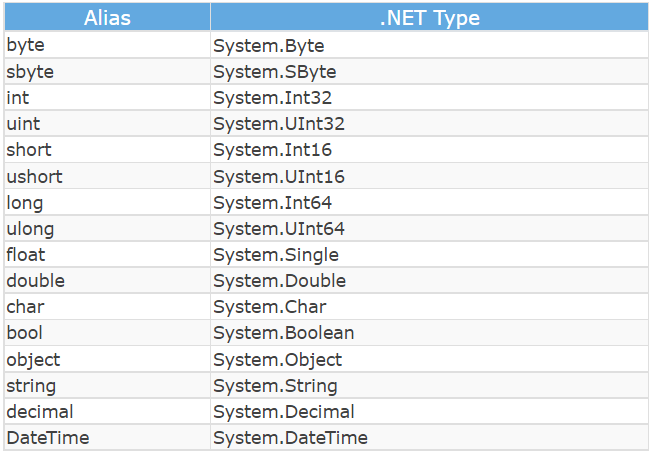Click the ulong alias cell
This screenshot has width=652, height=456.
click(x=107, y=228)
